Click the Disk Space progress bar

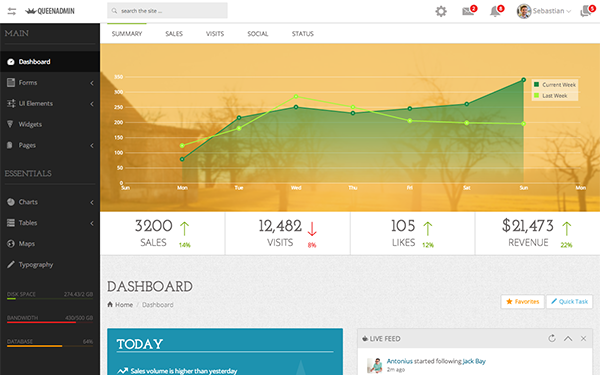tap(50, 298)
